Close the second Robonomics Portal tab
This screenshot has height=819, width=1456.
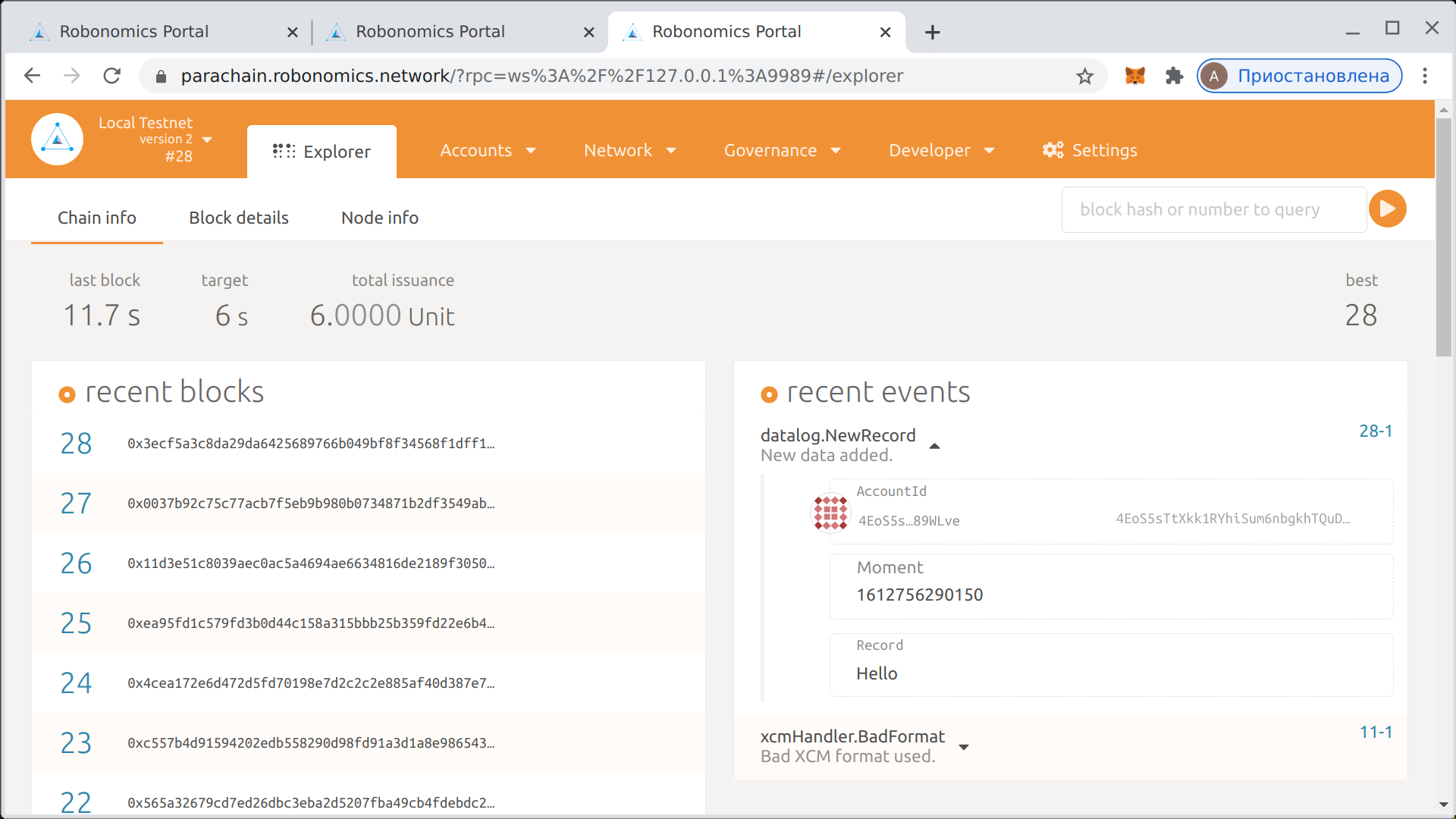coord(588,32)
